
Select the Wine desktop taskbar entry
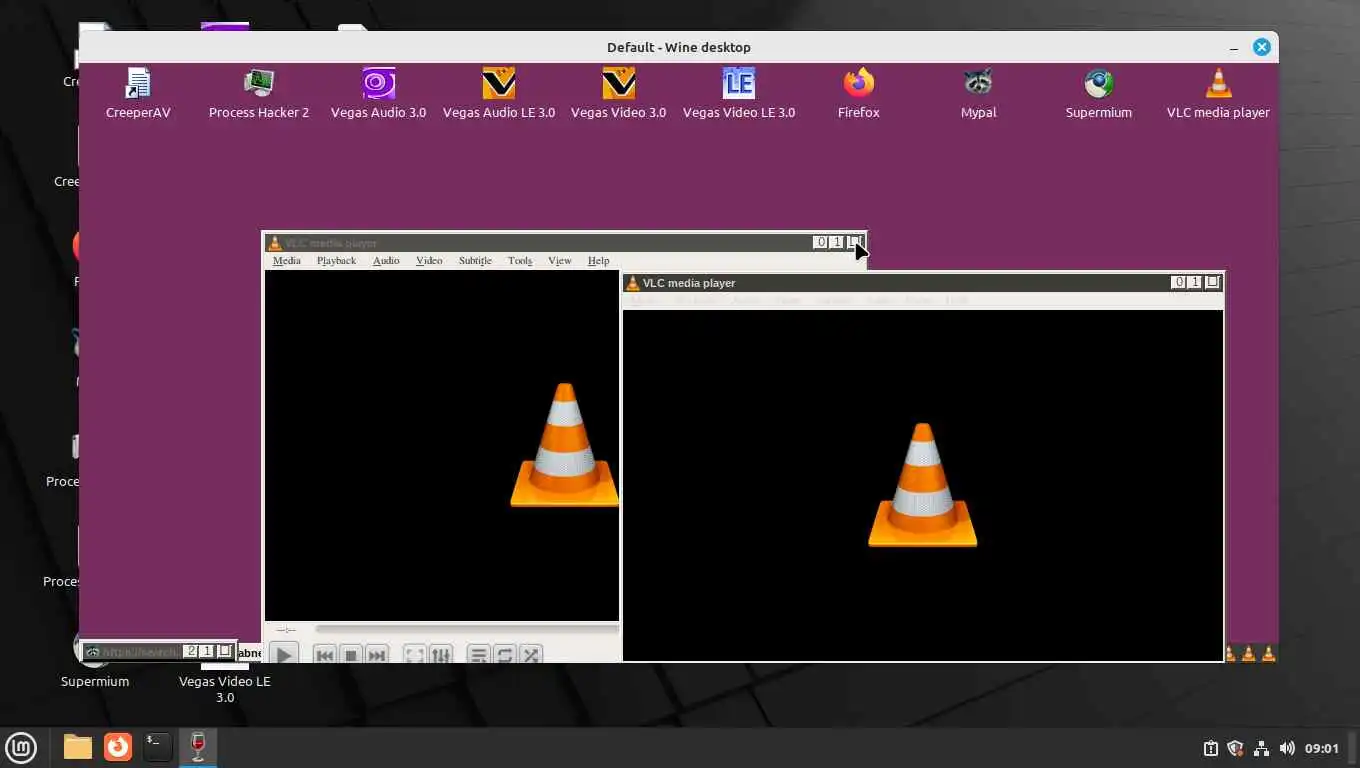click(x=198, y=747)
